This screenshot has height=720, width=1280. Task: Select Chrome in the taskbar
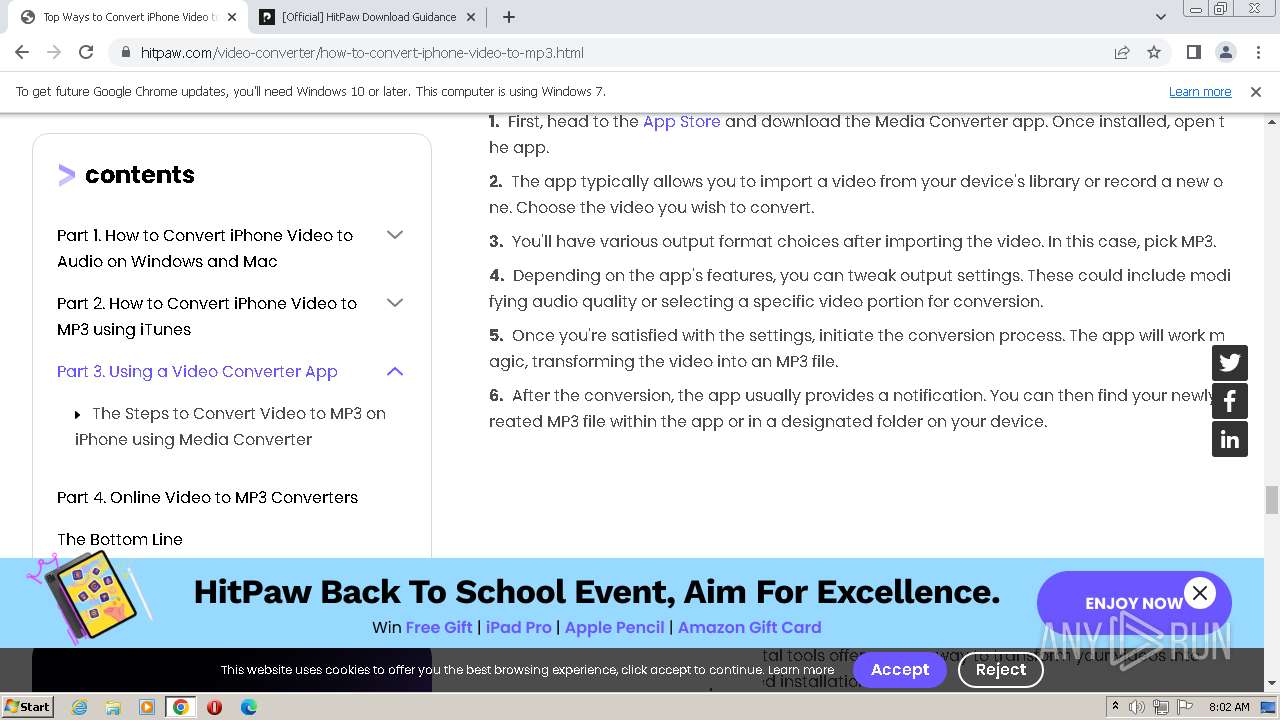(x=181, y=707)
